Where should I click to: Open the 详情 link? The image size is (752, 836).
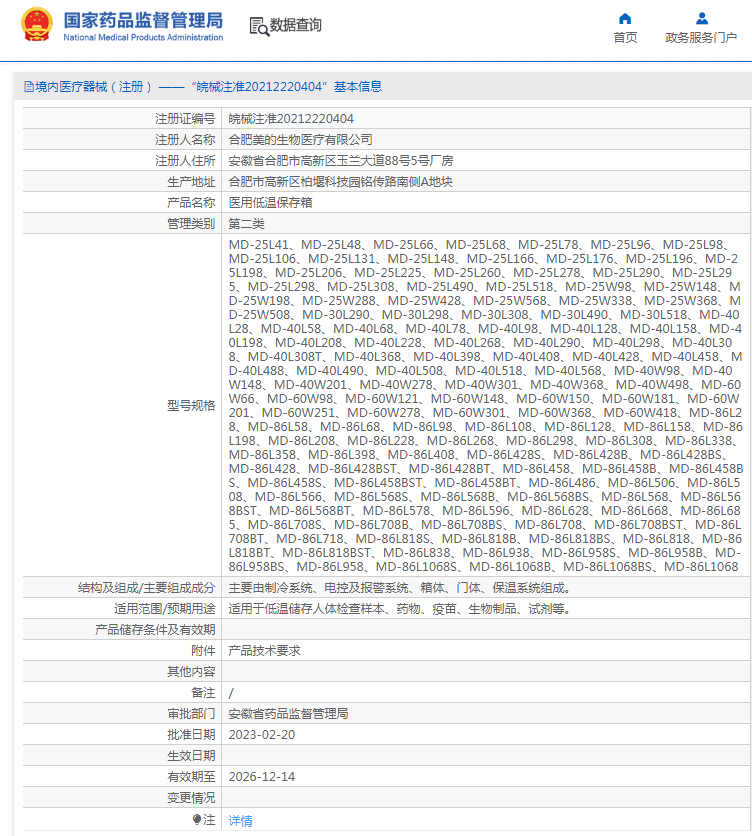click(241, 821)
